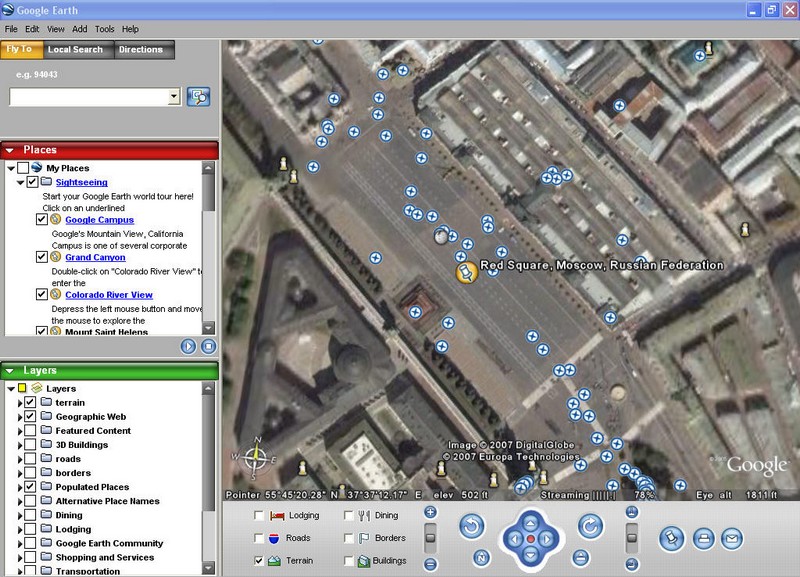Image resolution: width=800 pixels, height=577 pixels.
Task: Expand the Geographic Web layer folder
Action: (20, 417)
